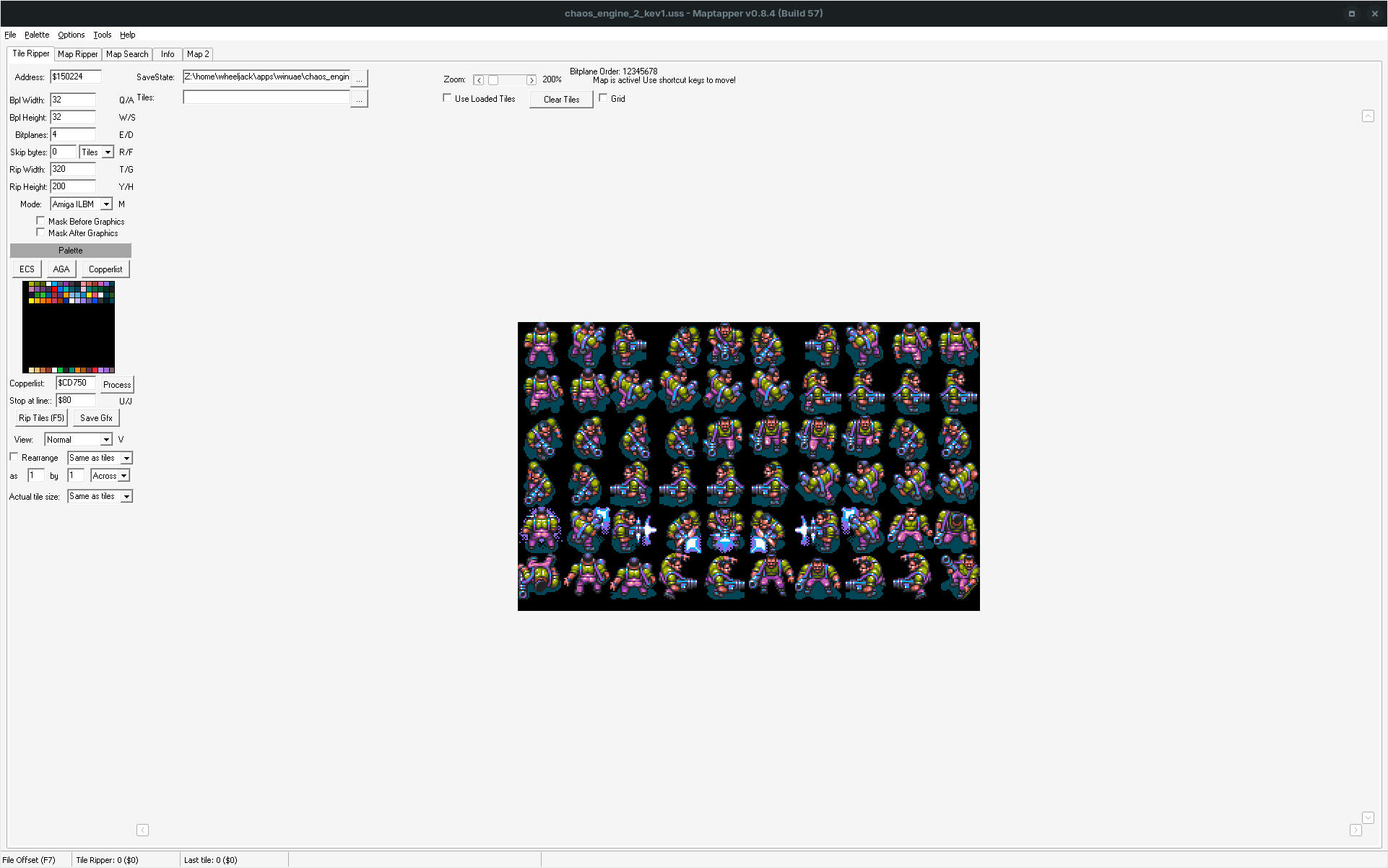Click the Save Gfx button

tap(96, 418)
